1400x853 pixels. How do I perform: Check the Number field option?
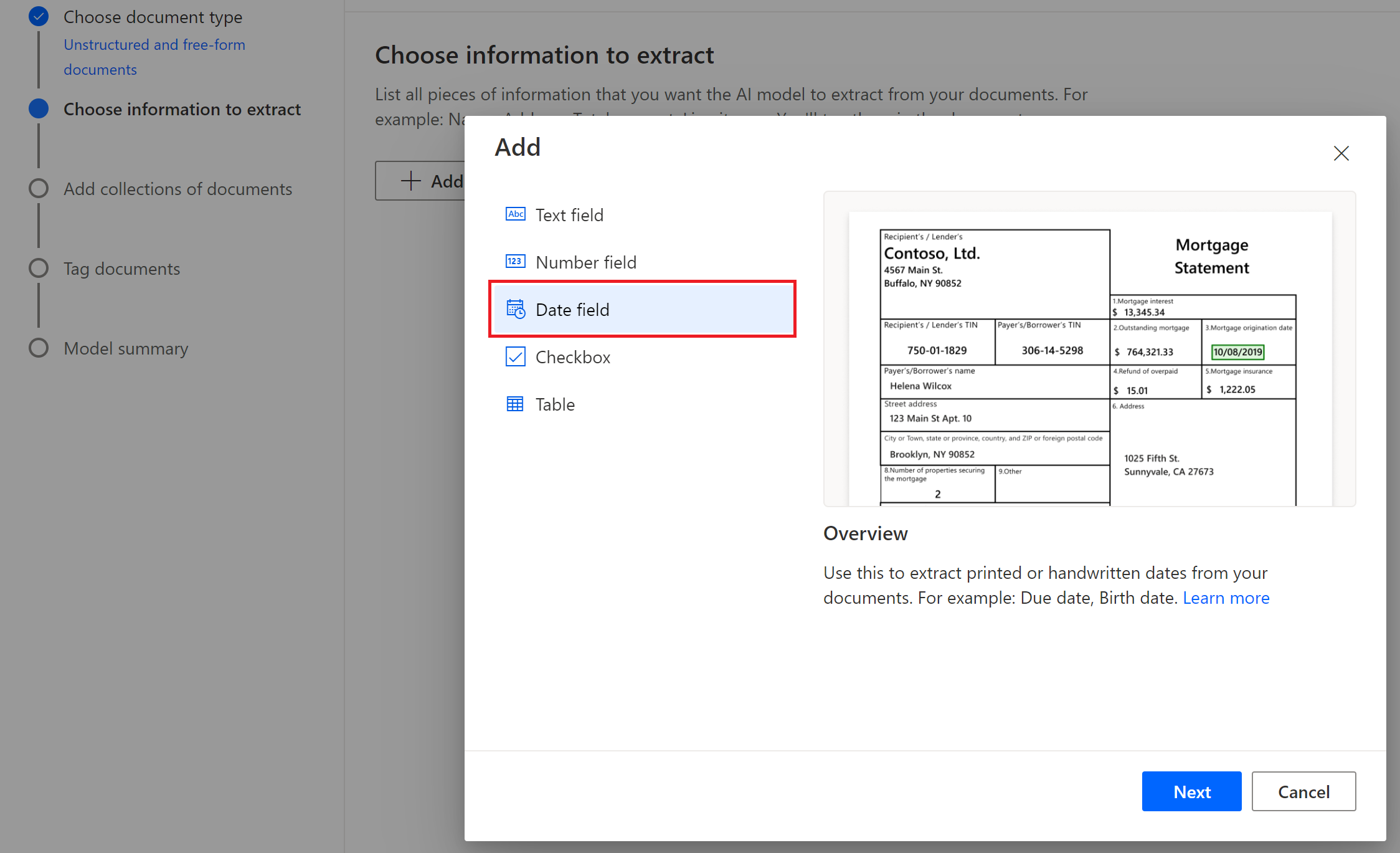(585, 261)
